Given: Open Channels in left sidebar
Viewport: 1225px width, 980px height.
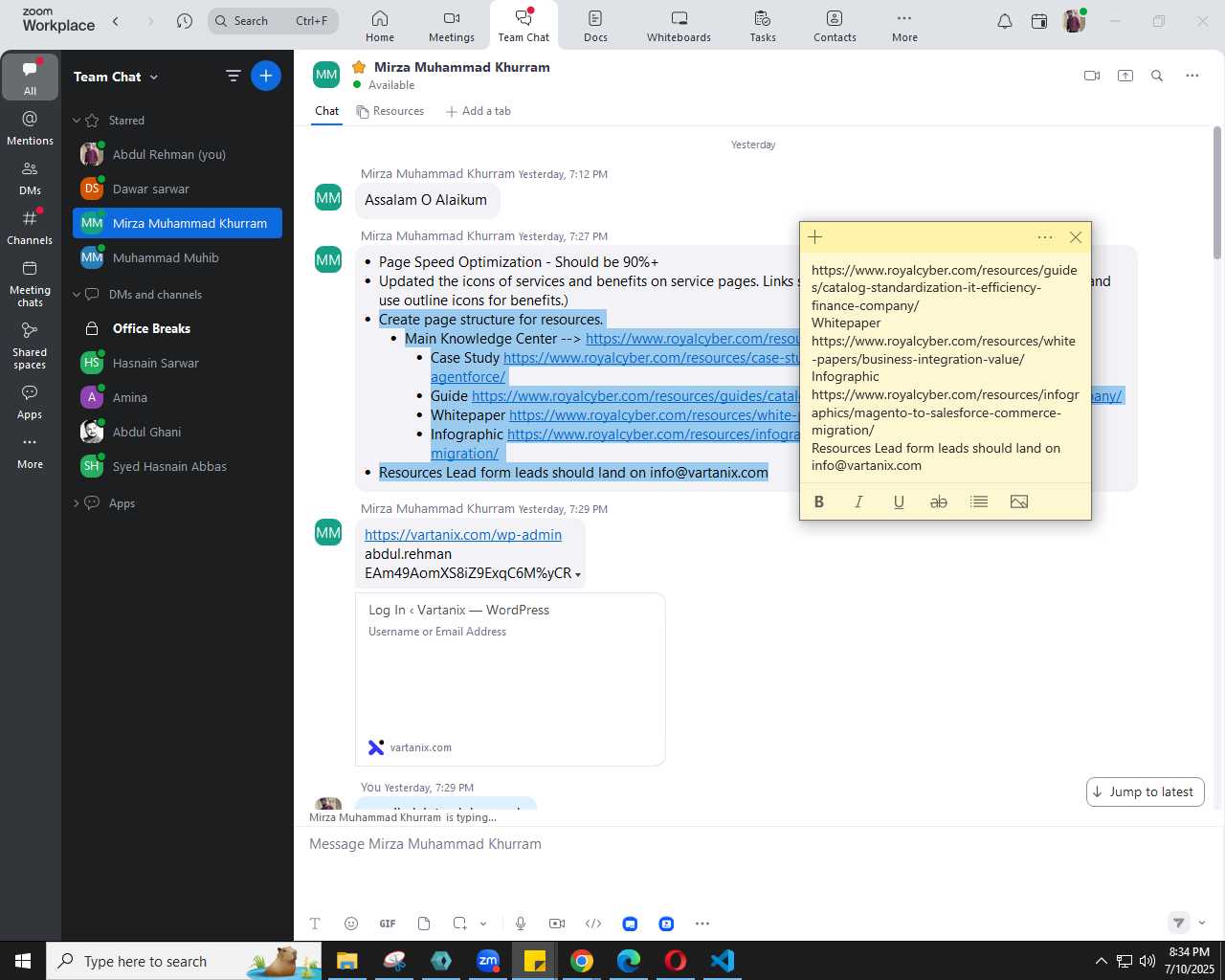Looking at the screenshot, I should 30,228.
